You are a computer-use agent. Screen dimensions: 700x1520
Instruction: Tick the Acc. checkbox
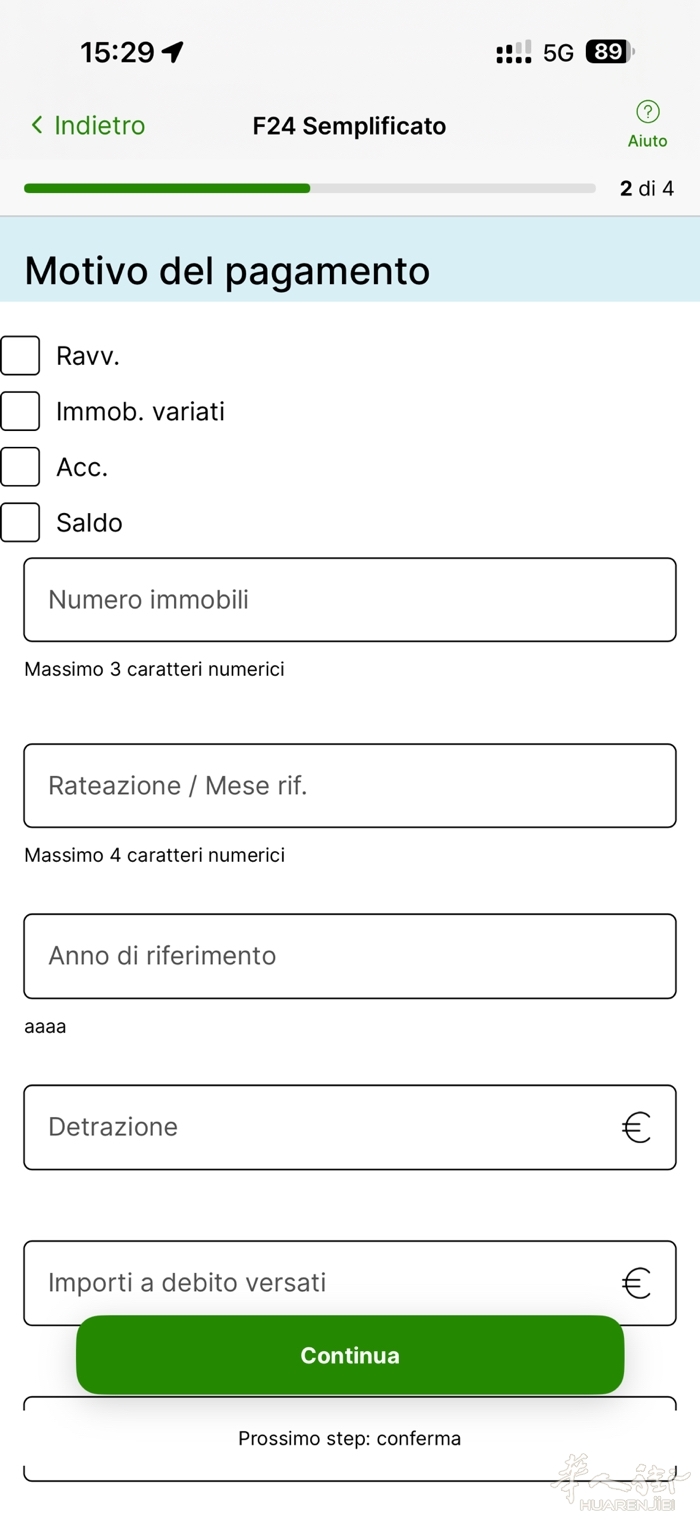(x=20, y=467)
